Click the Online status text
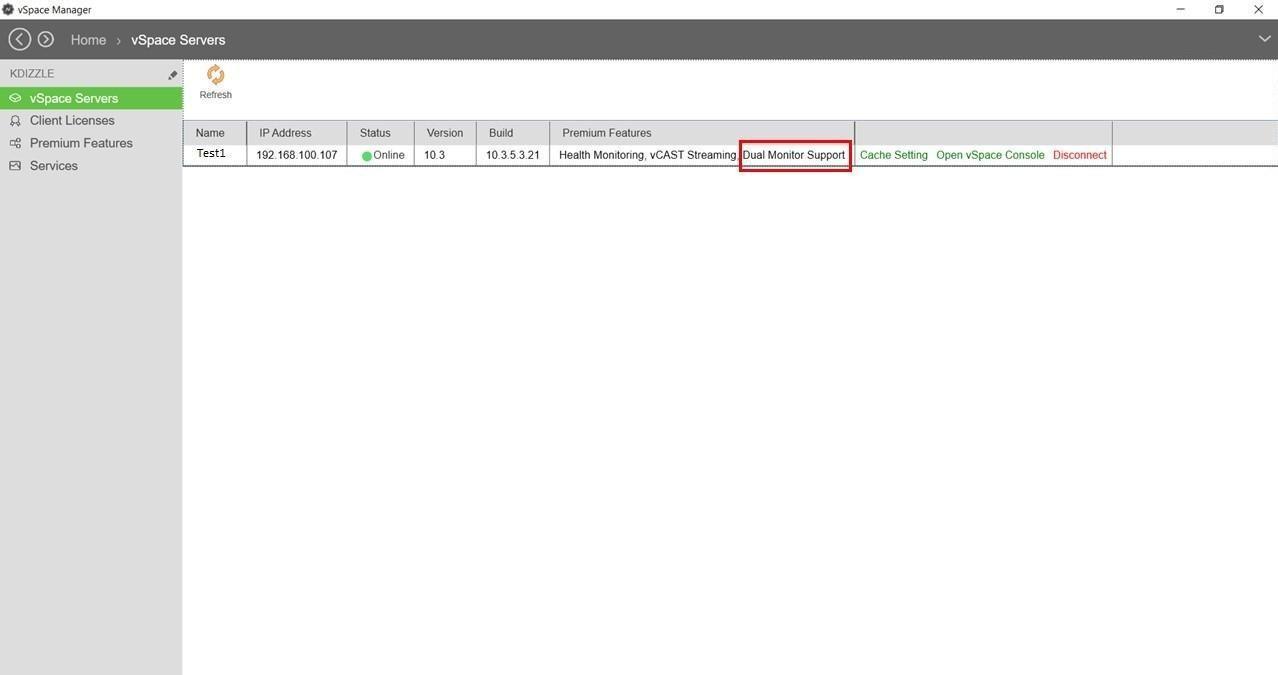1278x675 pixels. coord(389,155)
